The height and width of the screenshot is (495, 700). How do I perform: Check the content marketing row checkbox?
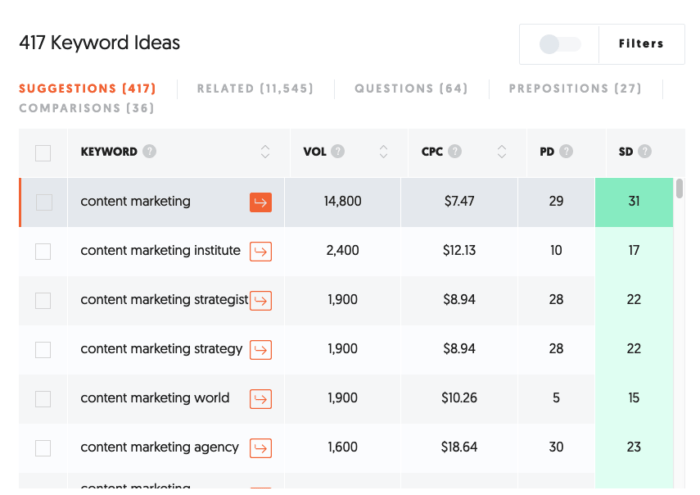(44, 202)
